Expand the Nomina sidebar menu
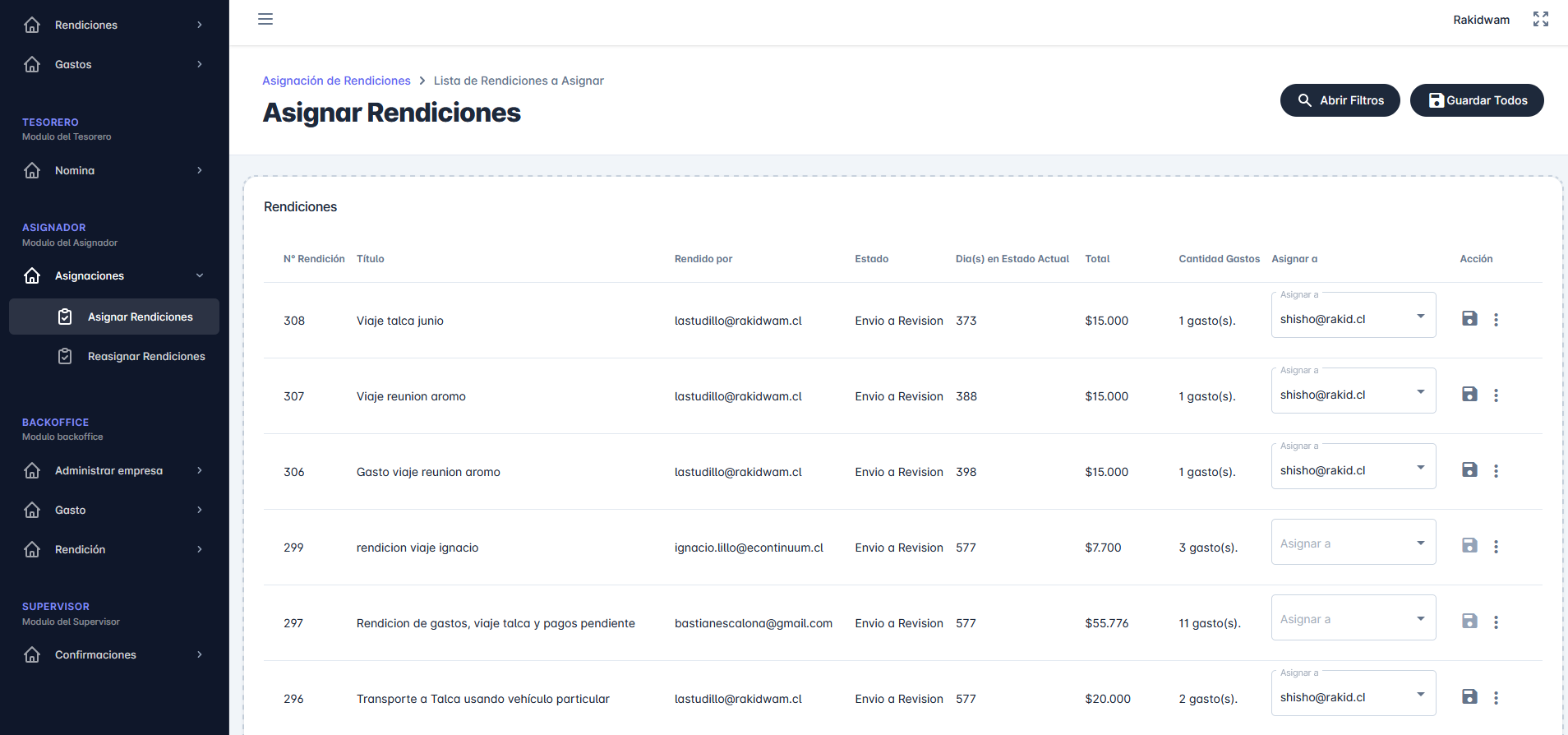The height and width of the screenshot is (735, 1568). [x=114, y=171]
